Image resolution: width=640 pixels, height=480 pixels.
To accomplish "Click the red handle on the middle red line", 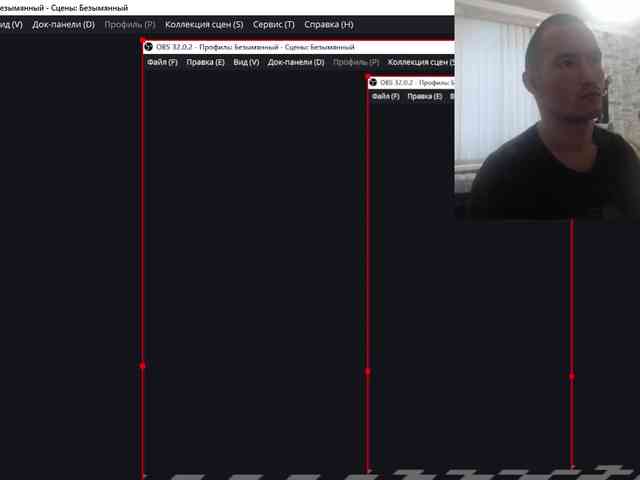I will tap(368, 371).
